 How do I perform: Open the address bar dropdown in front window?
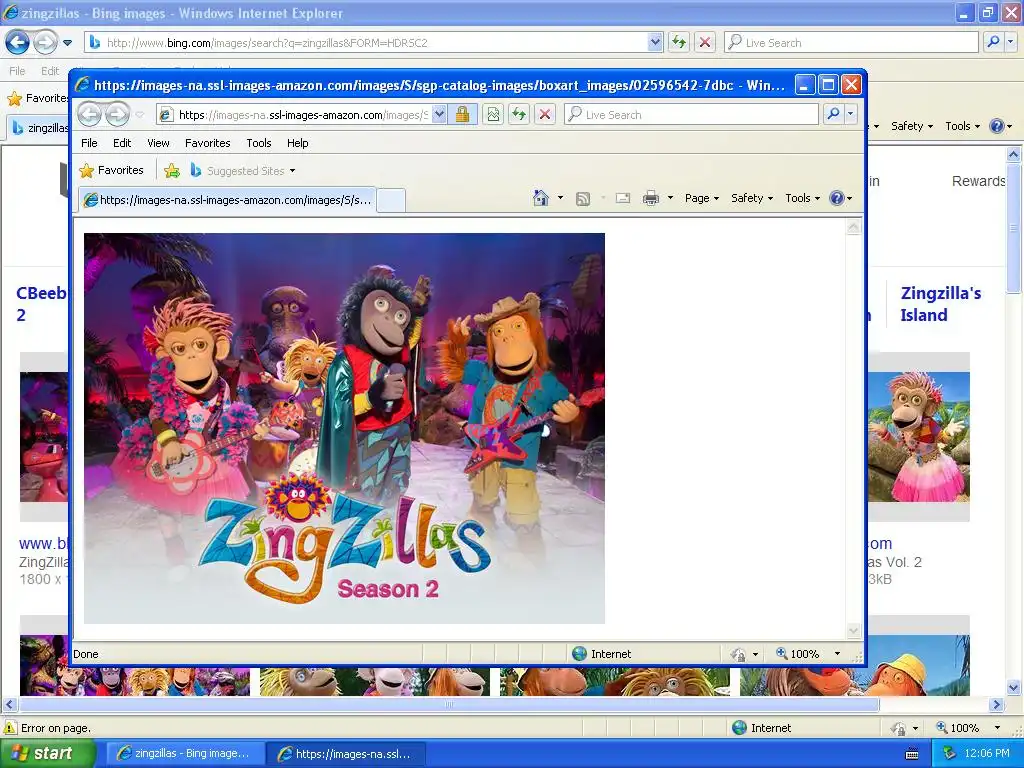pos(440,115)
